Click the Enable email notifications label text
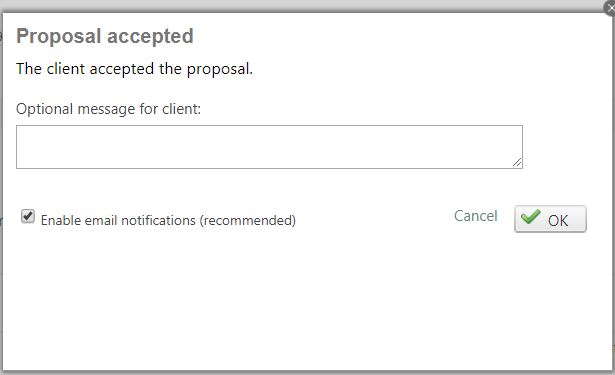This screenshot has height=375, width=615. tap(168, 220)
